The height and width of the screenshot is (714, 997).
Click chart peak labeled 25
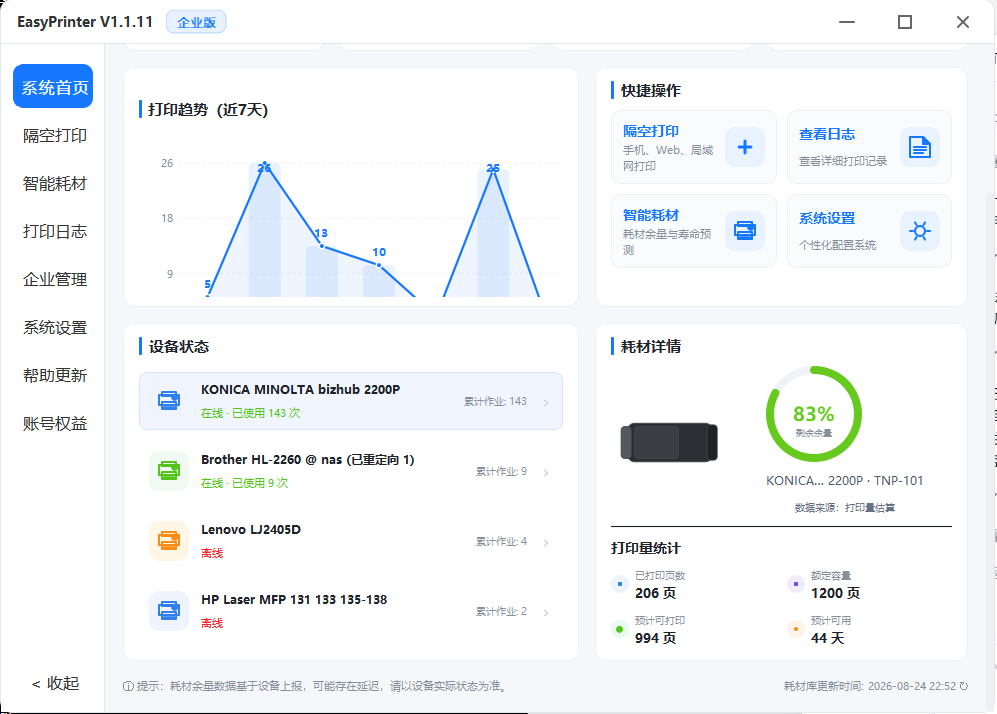pos(493,169)
